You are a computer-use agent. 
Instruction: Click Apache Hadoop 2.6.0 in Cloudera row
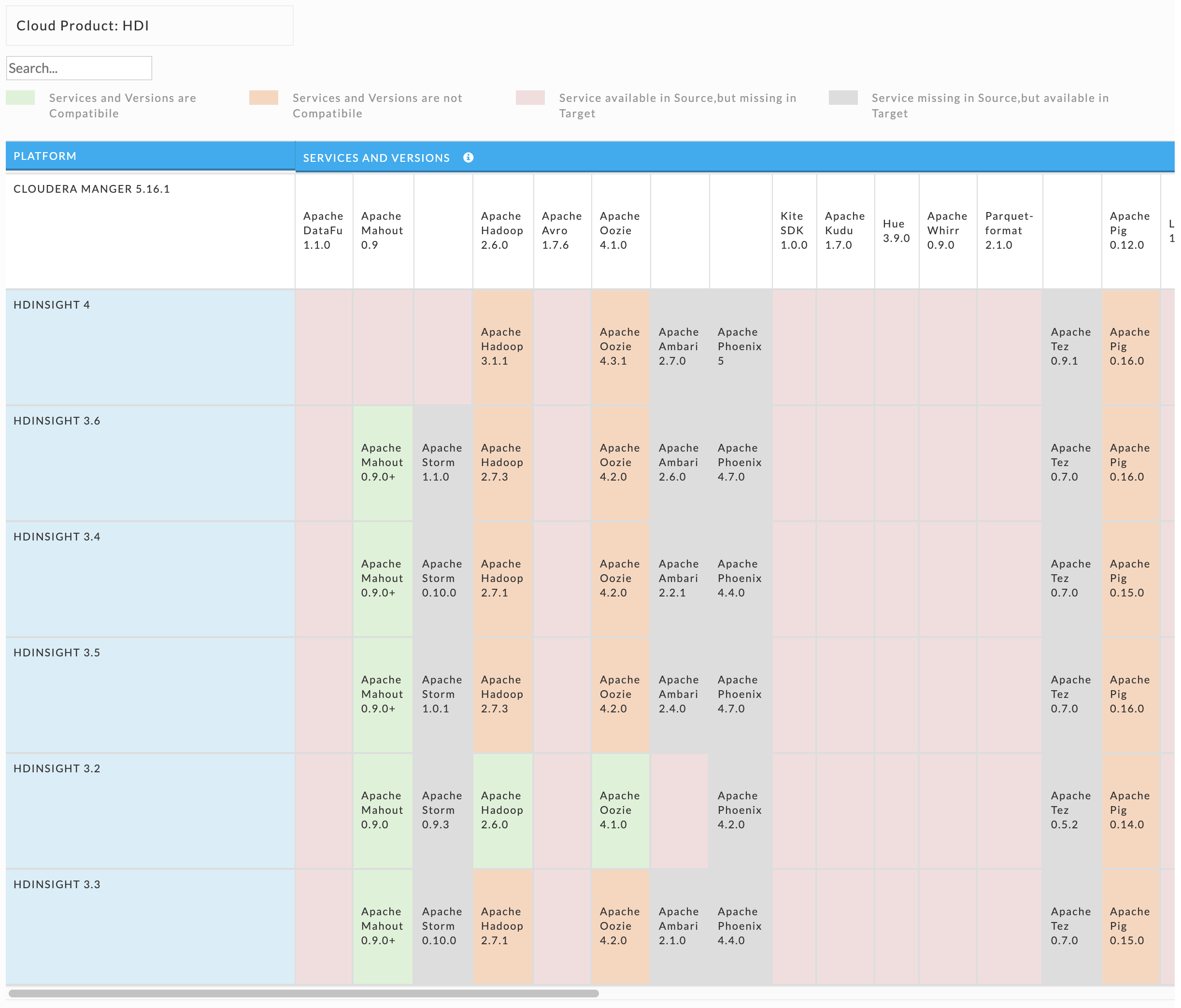click(x=503, y=231)
